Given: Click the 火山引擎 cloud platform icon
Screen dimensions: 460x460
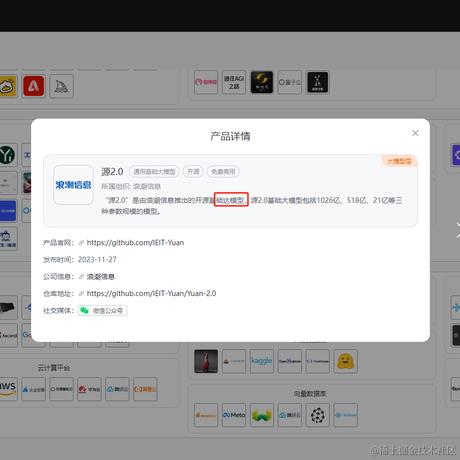Looking at the screenshot, I should [34, 389].
